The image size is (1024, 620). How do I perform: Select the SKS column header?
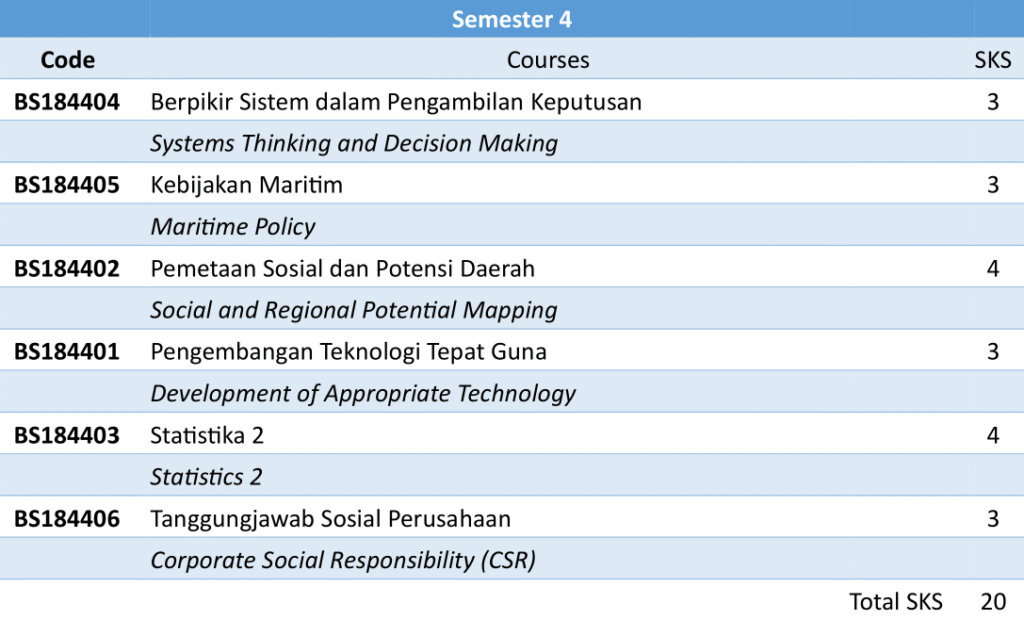(992, 60)
